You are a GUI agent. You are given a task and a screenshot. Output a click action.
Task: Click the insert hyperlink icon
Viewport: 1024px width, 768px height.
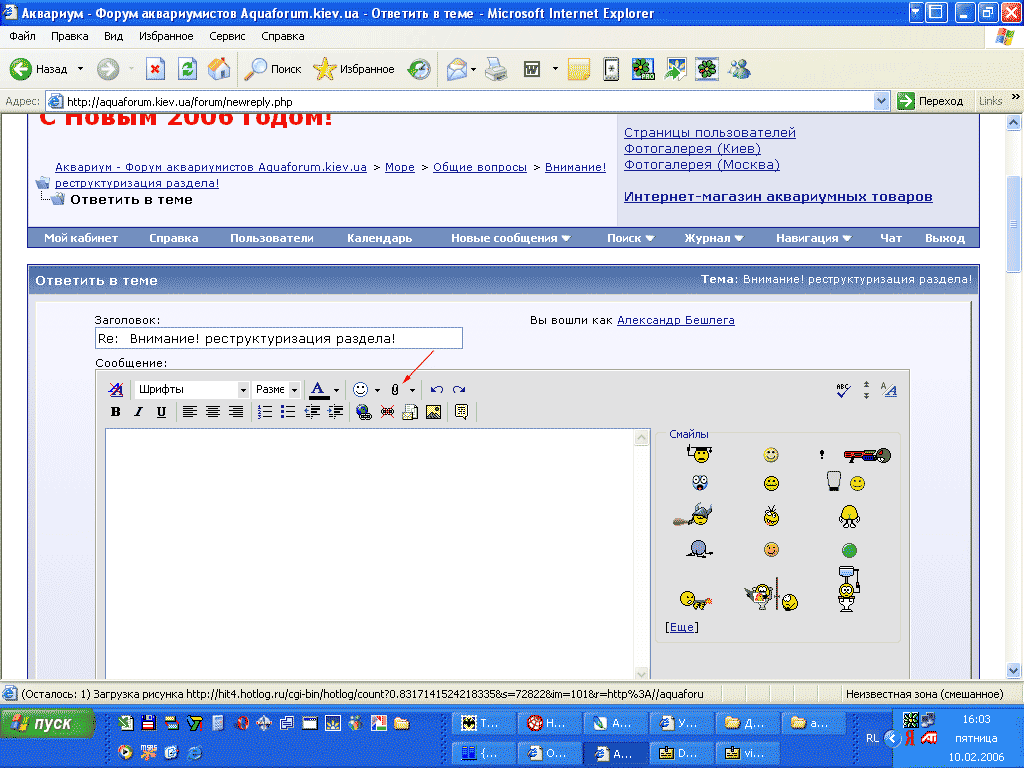coord(364,412)
